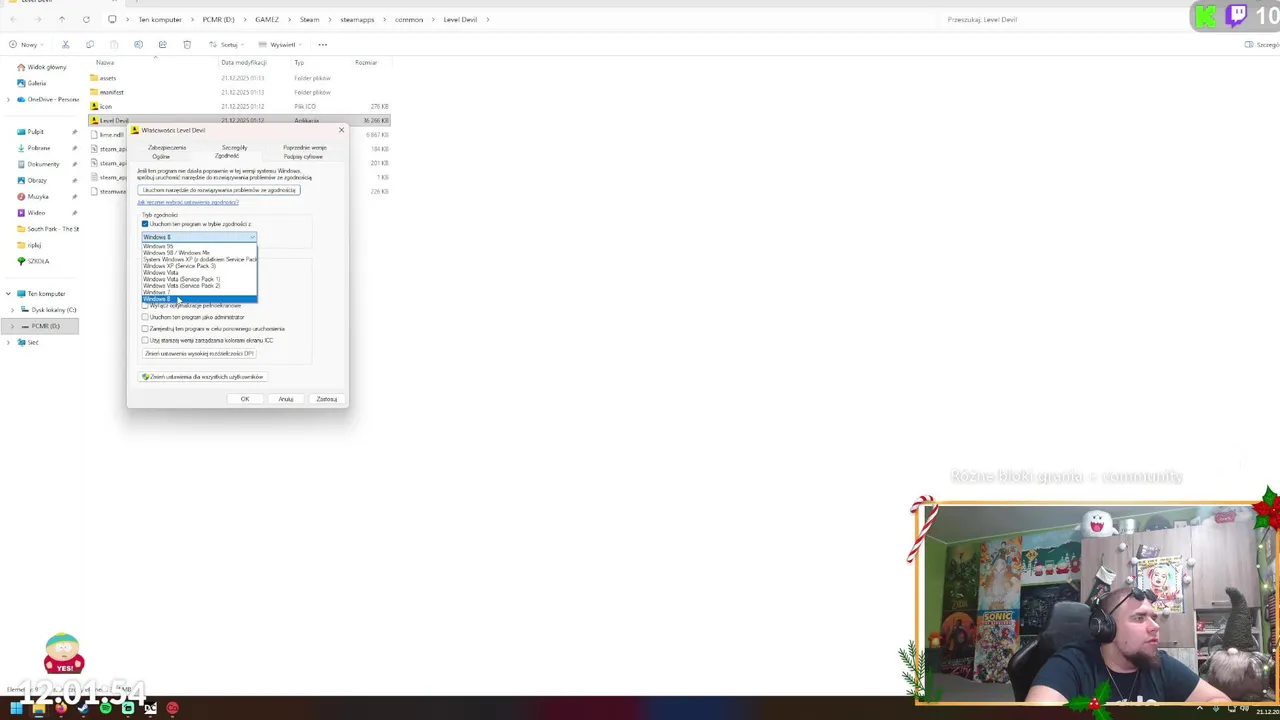Open link about choosing compatibility settings manually
Image resolution: width=1280 pixels, height=720 pixels.
point(188,202)
